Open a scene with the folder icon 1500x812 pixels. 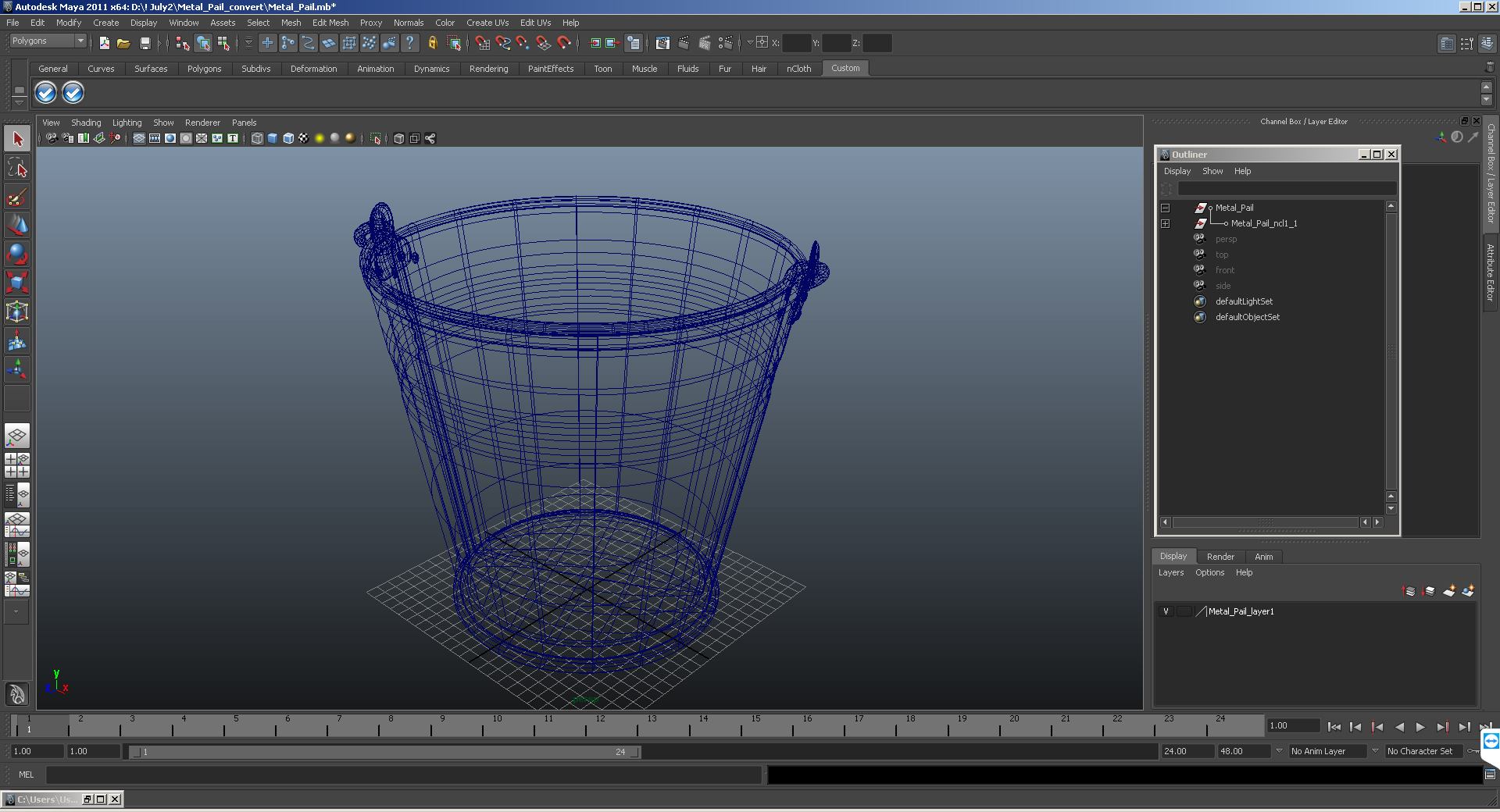(x=123, y=43)
